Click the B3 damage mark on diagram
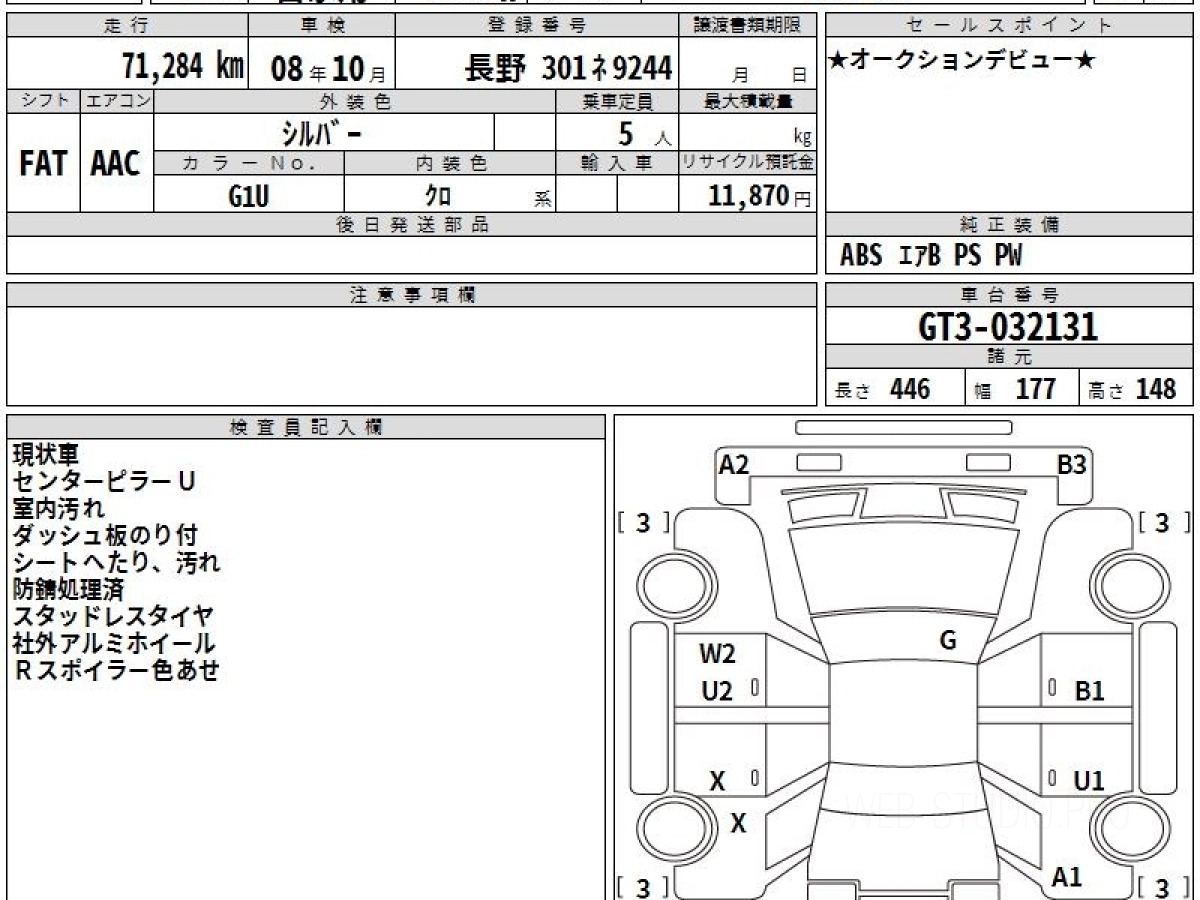The width and height of the screenshot is (1200, 900). [1072, 464]
